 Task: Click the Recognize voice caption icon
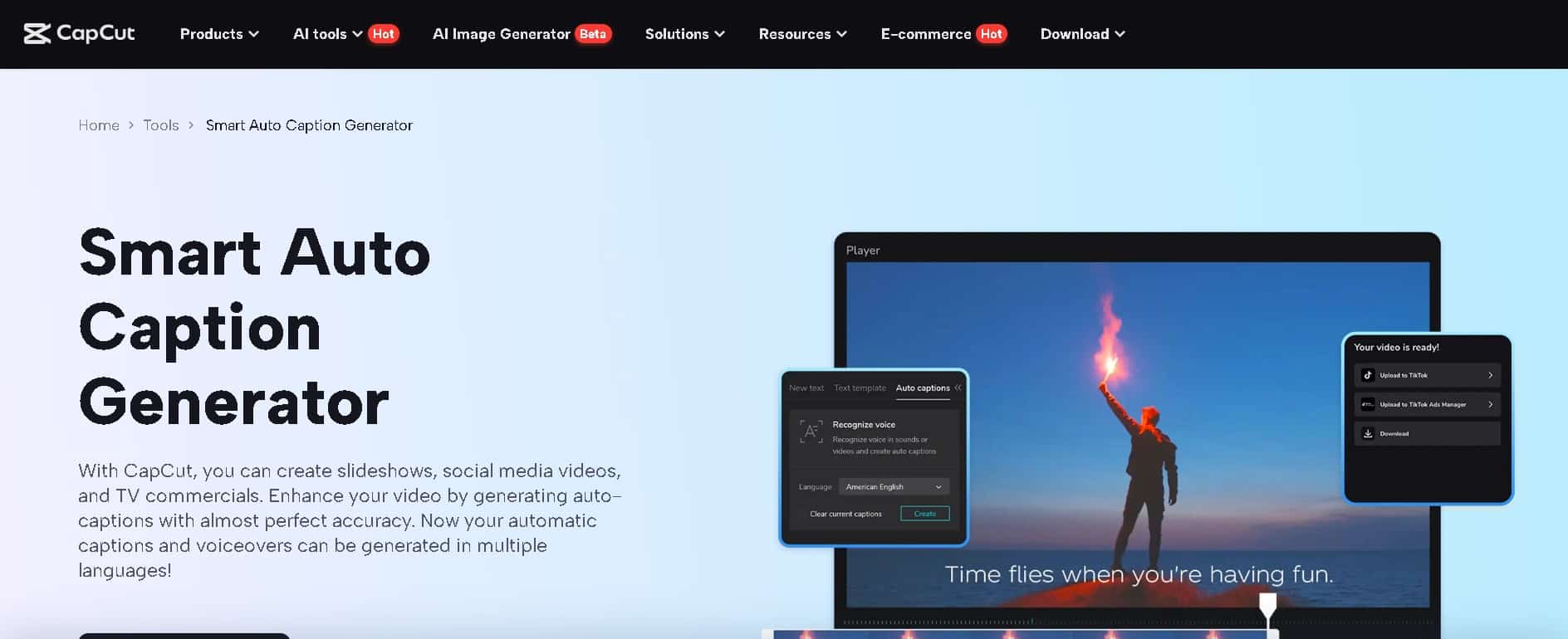coord(811,431)
